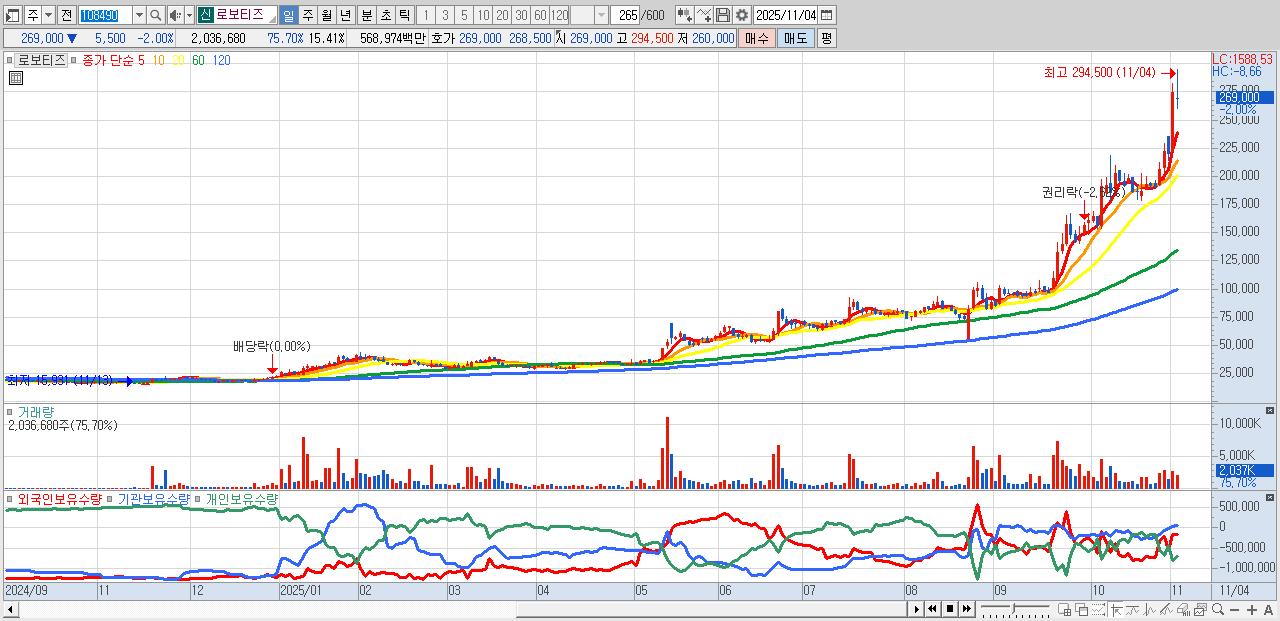
Task: Click the overlapping windows icon
Action: pyautogui.click(x=1081, y=609)
